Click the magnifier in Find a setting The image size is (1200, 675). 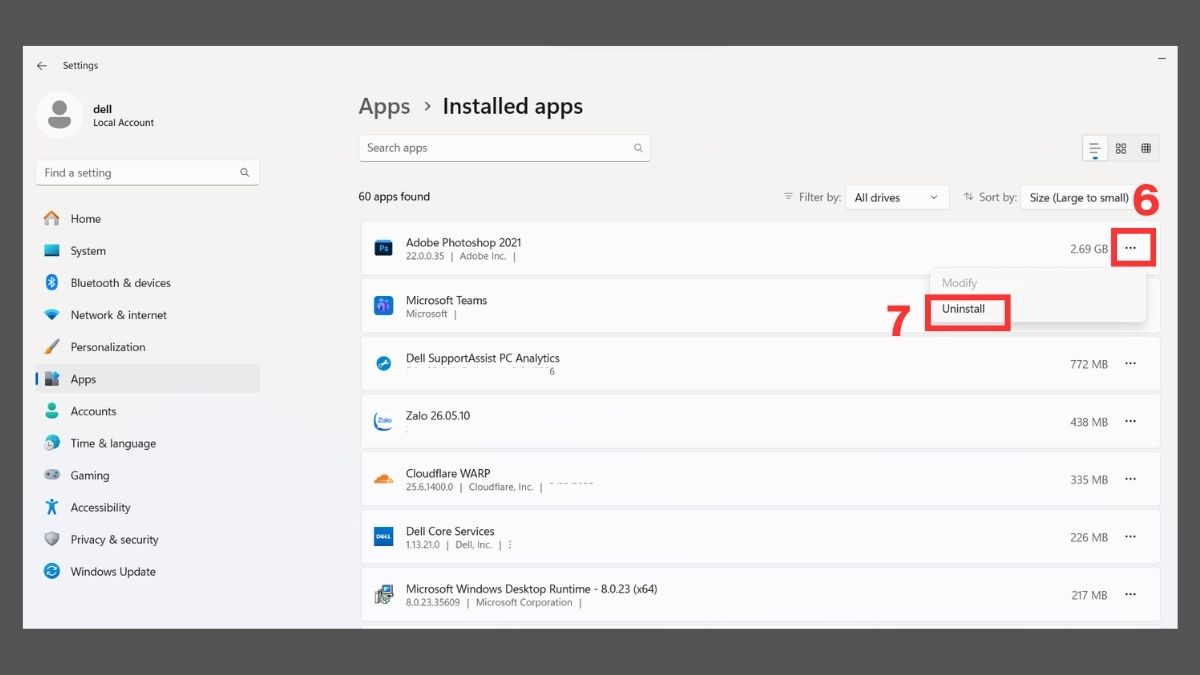click(244, 173)
